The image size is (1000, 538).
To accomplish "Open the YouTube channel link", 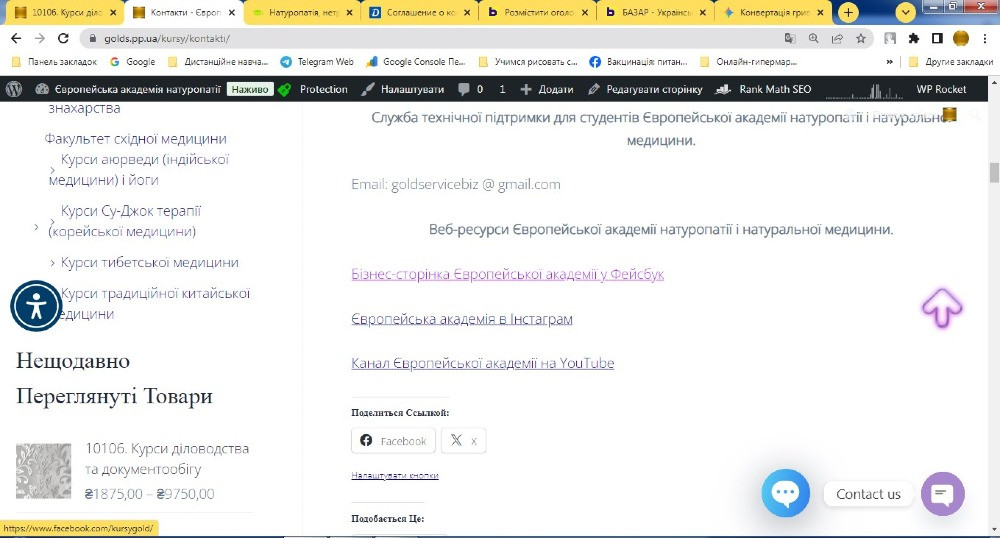I will (483, 363).
